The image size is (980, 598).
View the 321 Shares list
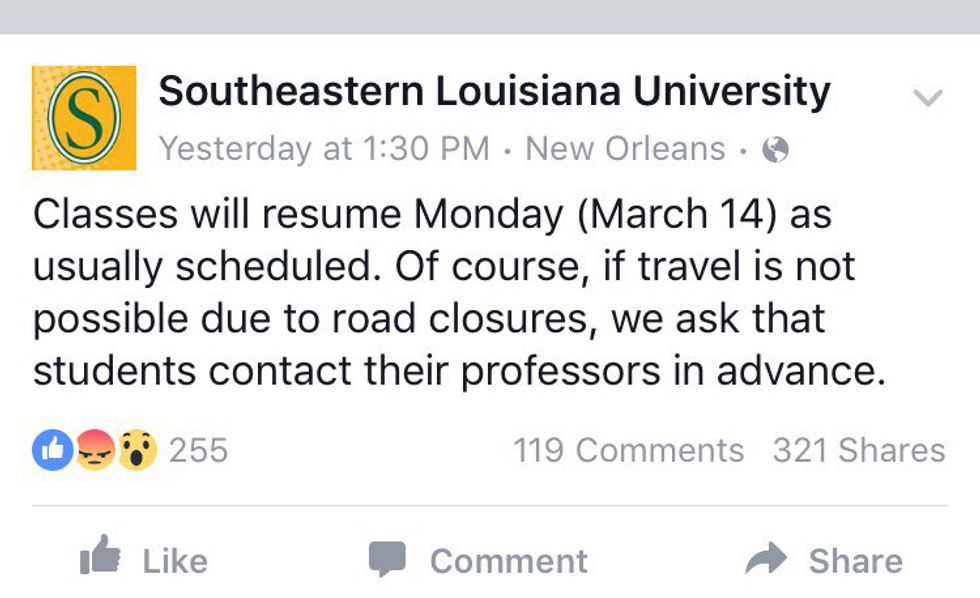point(858,451)
